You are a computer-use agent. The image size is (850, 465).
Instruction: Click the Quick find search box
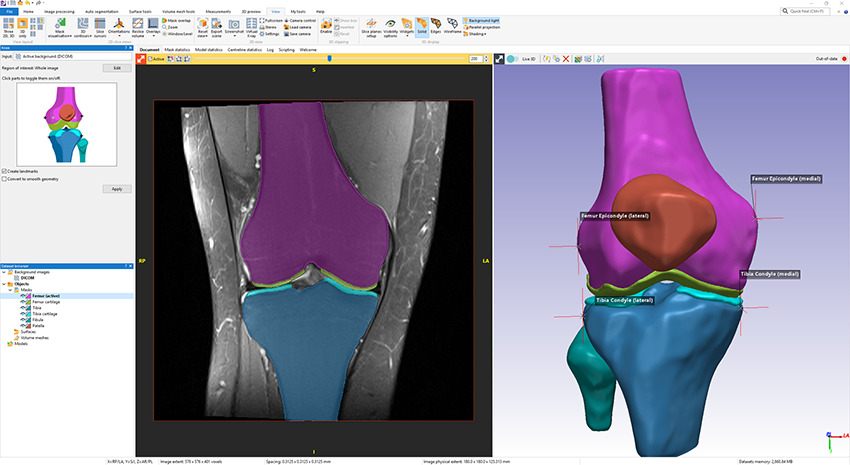[808, 11]
